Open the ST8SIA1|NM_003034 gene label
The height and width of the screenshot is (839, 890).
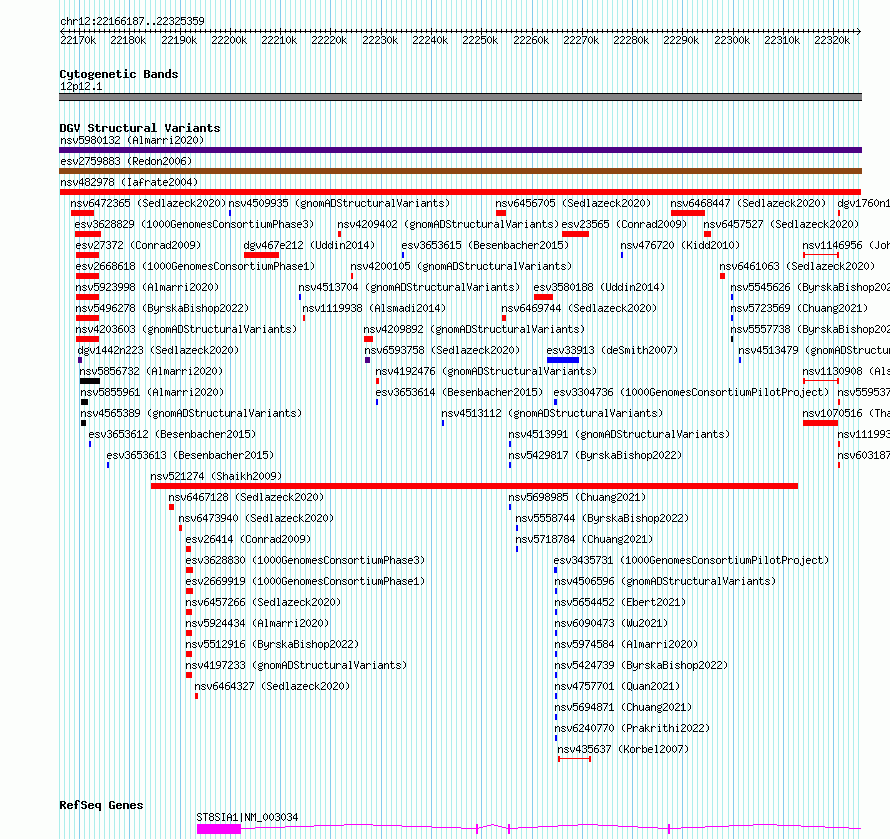click(247, 817)
